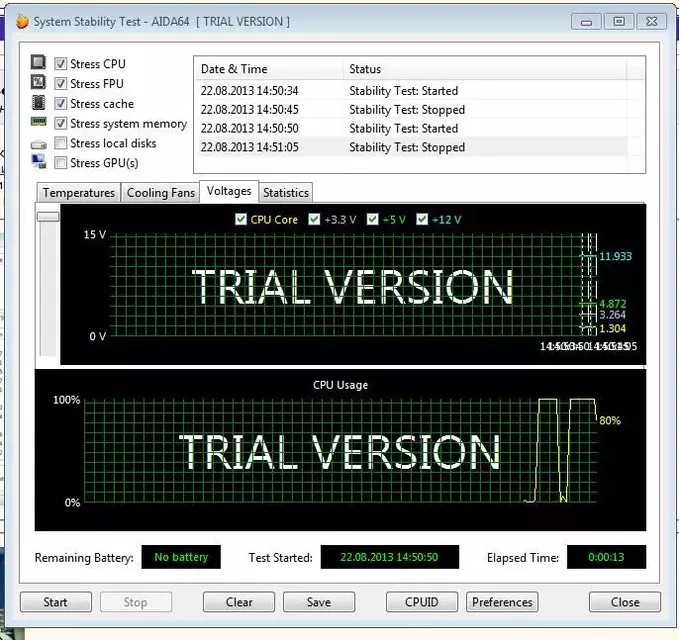This screenshot has height=640, width=679.
Task: Click the Start button
Action: coord(56,602)
